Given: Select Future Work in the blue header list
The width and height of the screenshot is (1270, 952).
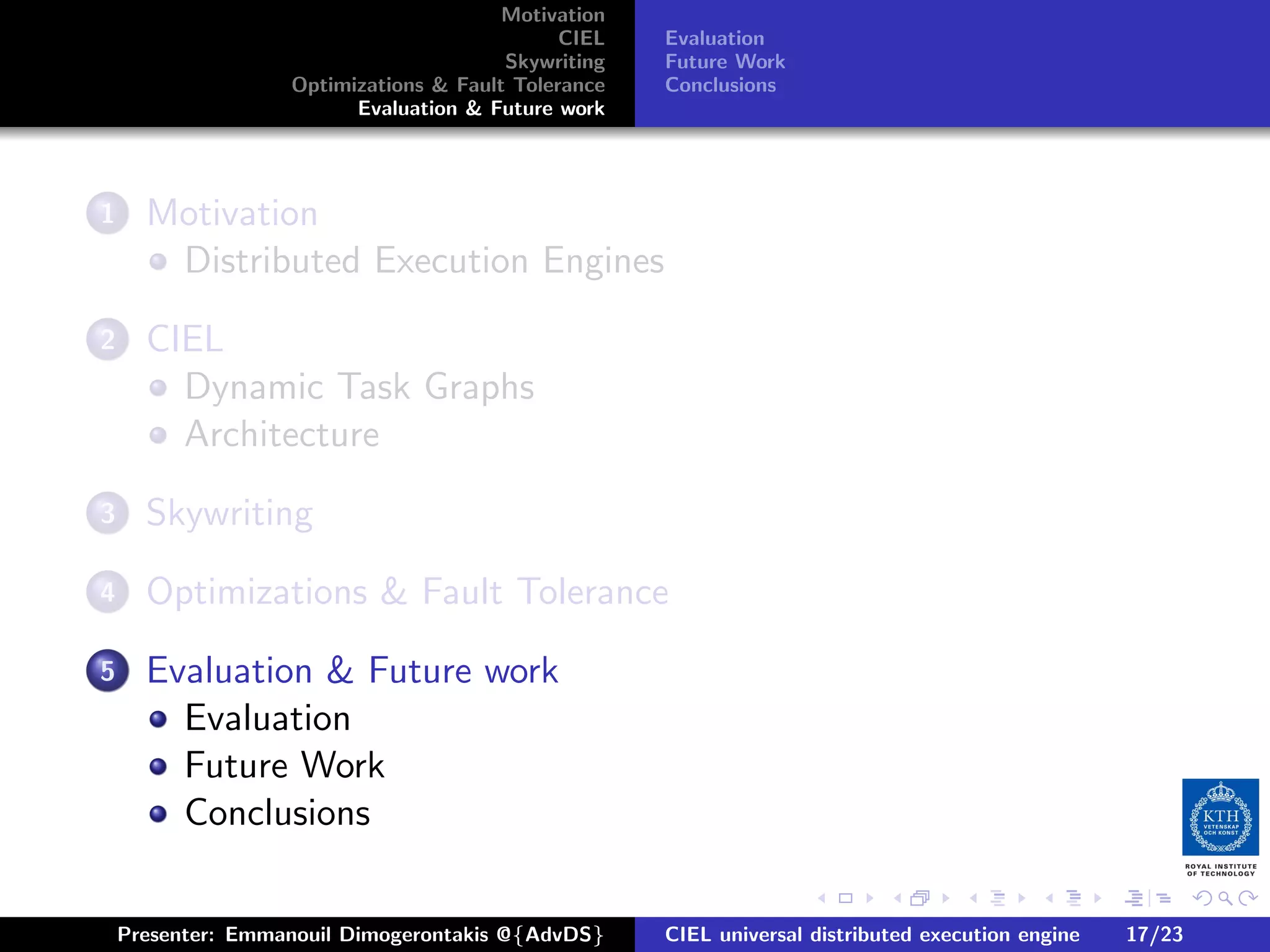Looking at the screenshot, I should tap(725, 62).
